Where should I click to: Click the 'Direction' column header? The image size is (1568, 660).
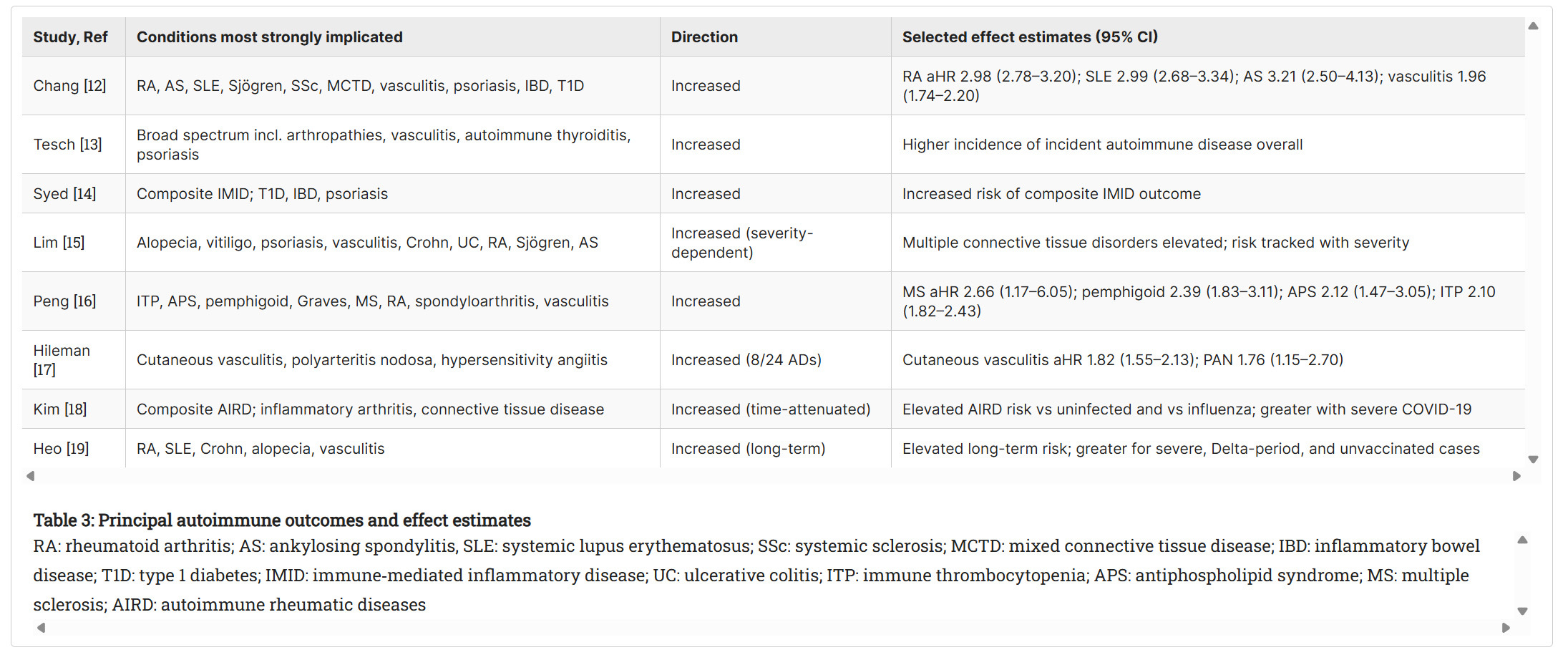tap(704, 37)
